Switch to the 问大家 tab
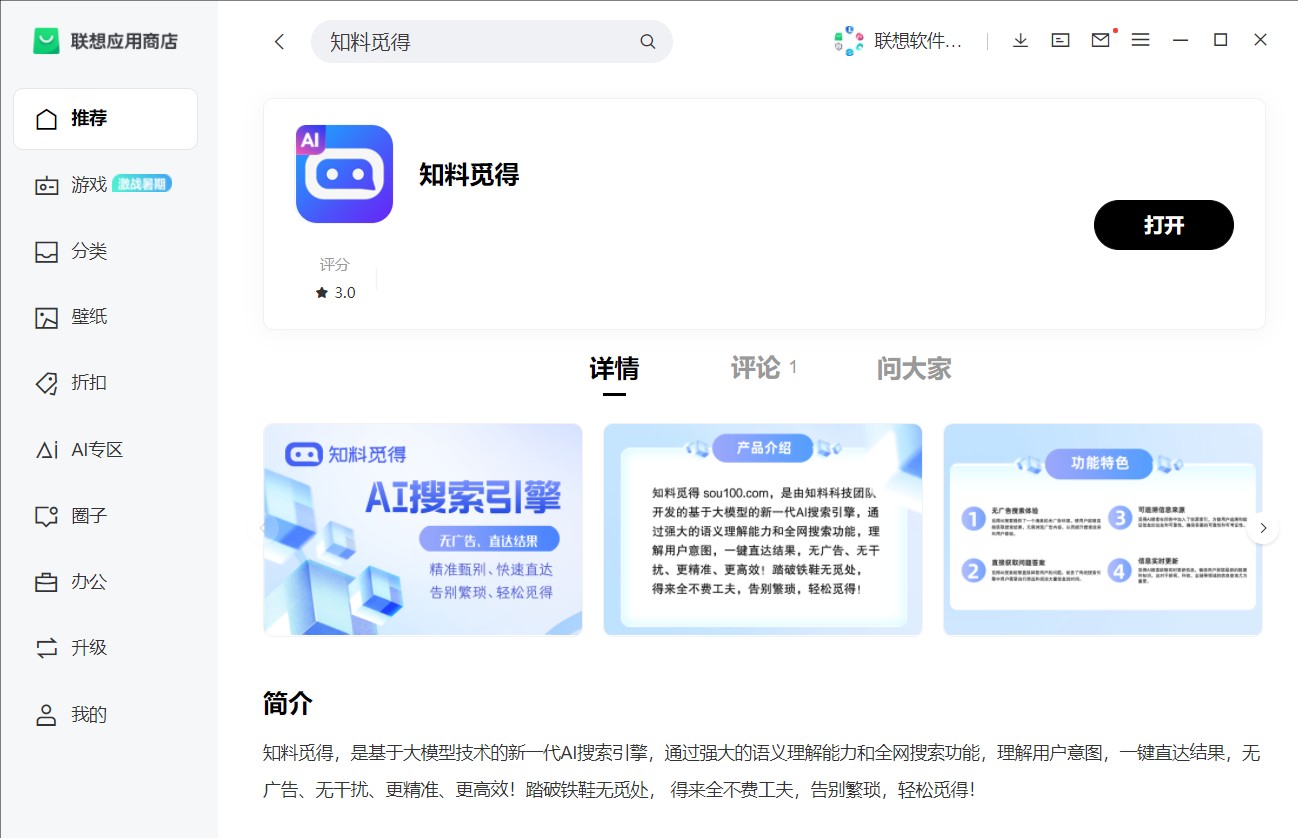1298x838 pixels. [914, 368]
